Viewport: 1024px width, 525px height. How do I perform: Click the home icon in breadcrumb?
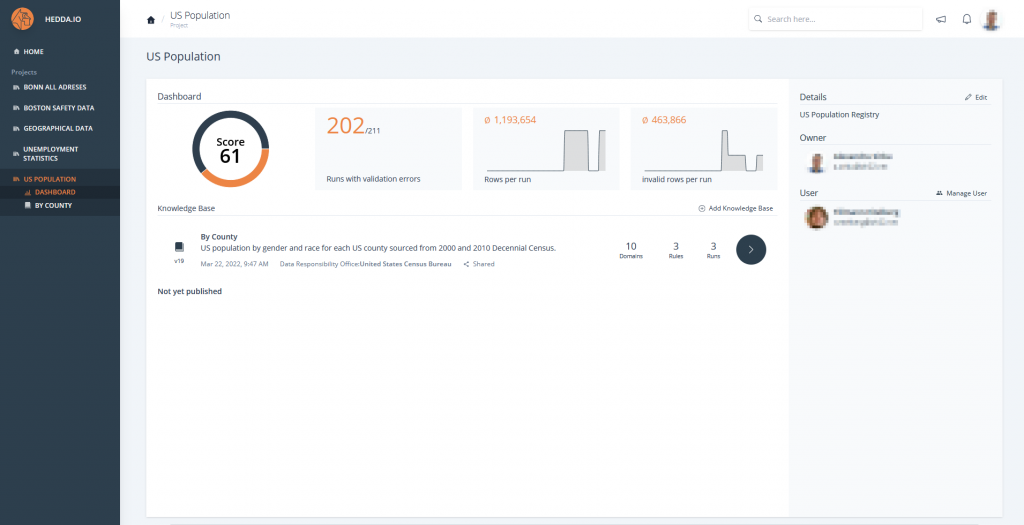coord(151,20)
